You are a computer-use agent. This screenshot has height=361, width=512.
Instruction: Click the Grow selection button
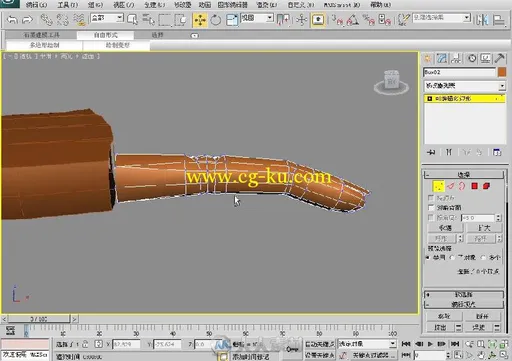(x=484, y=228)
